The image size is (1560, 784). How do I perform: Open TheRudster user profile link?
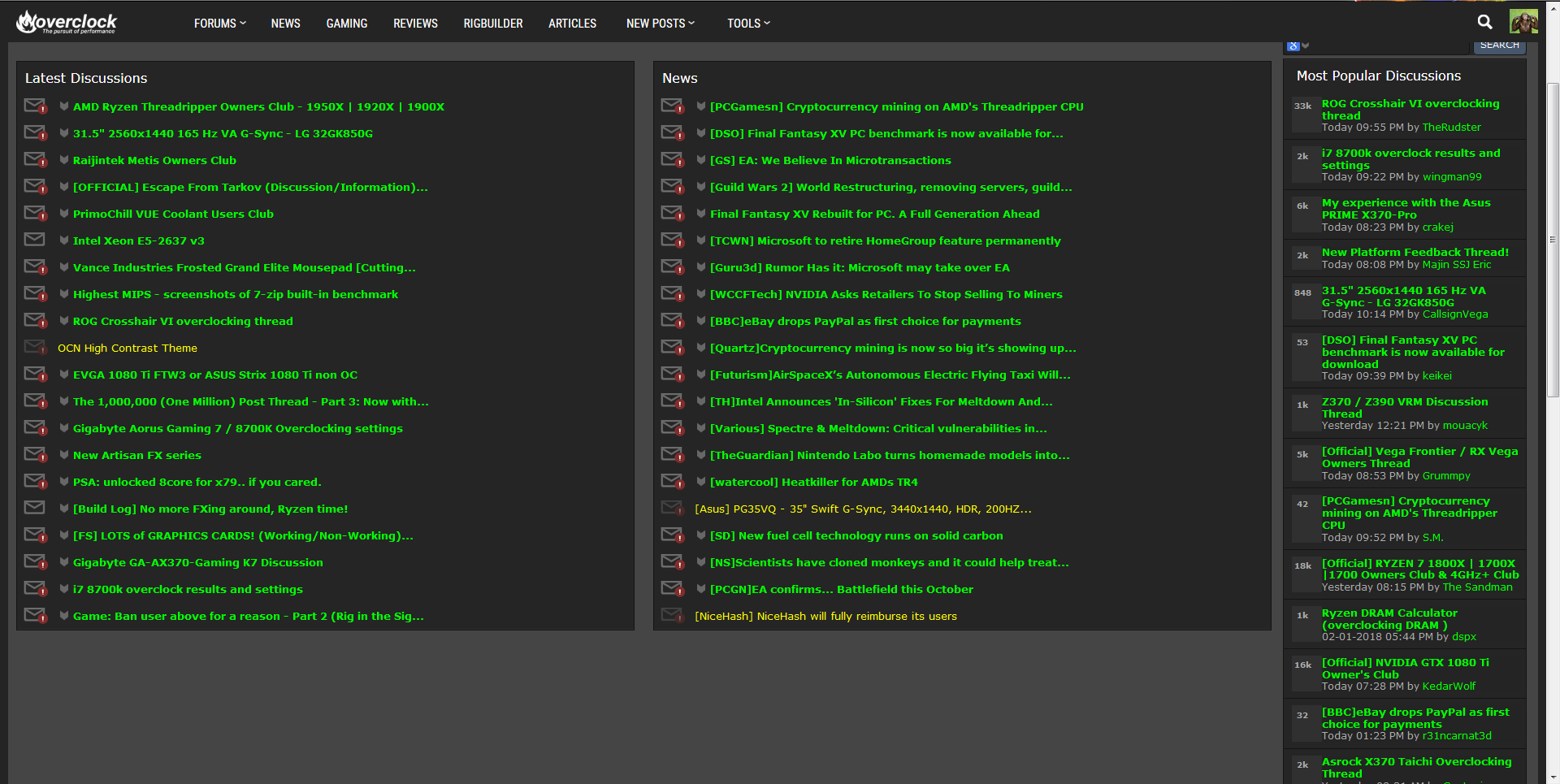[1451, 128]
